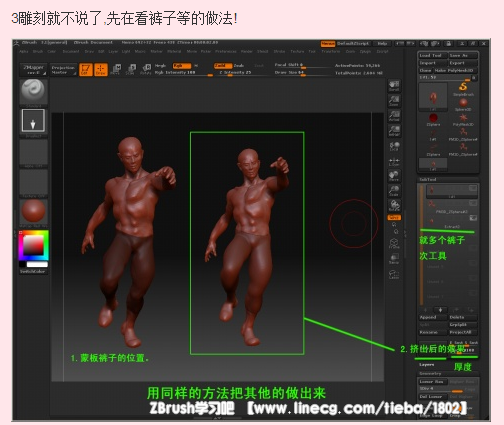Click the Scroll canvas icon
The height and width of the screenshot is (425, 504).
(x=394, y=86)
